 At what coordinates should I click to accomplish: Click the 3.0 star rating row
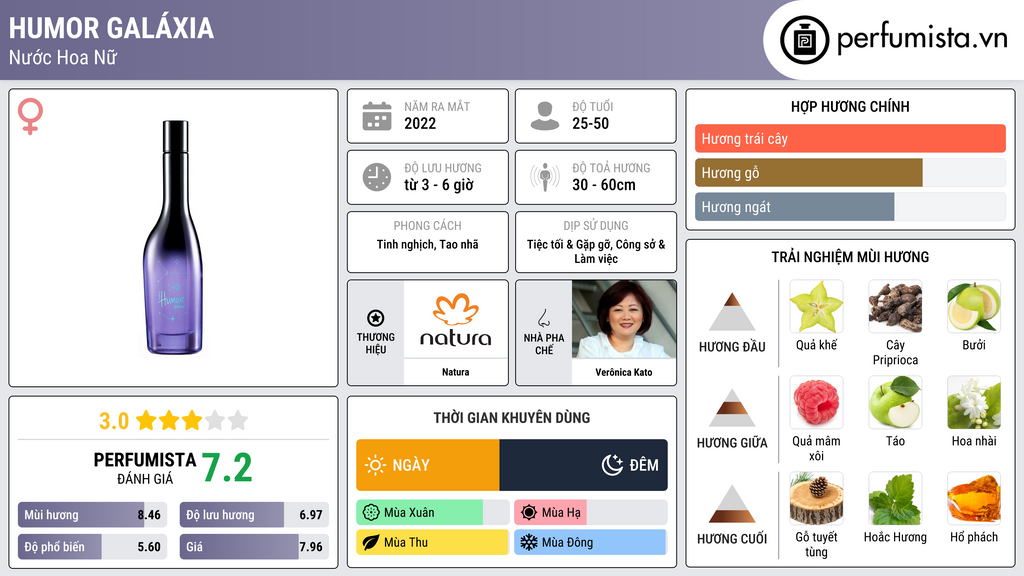[174, 421]
